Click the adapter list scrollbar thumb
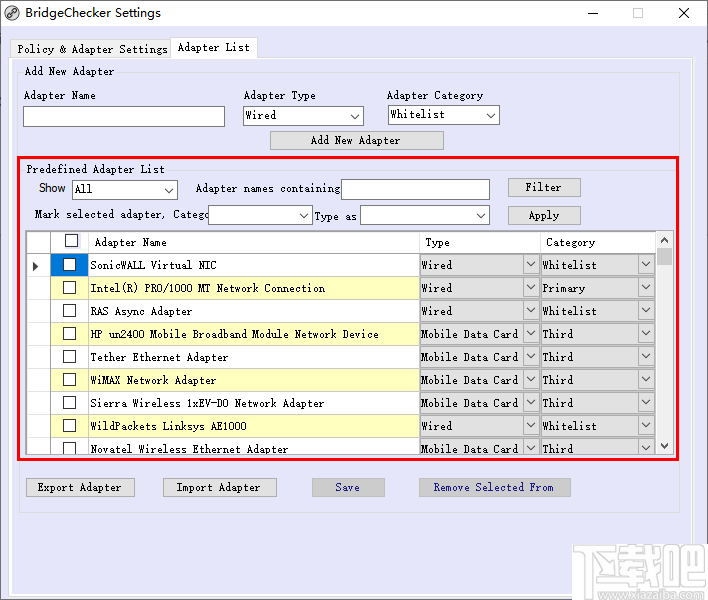708x600 pixels. pos(664,256)
